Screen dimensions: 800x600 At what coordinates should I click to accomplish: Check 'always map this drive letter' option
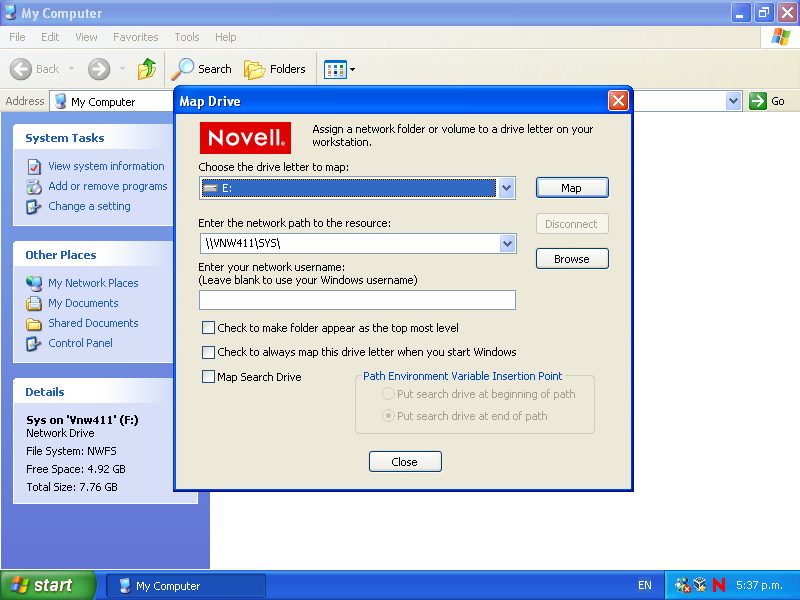click(x=208, y=352)
